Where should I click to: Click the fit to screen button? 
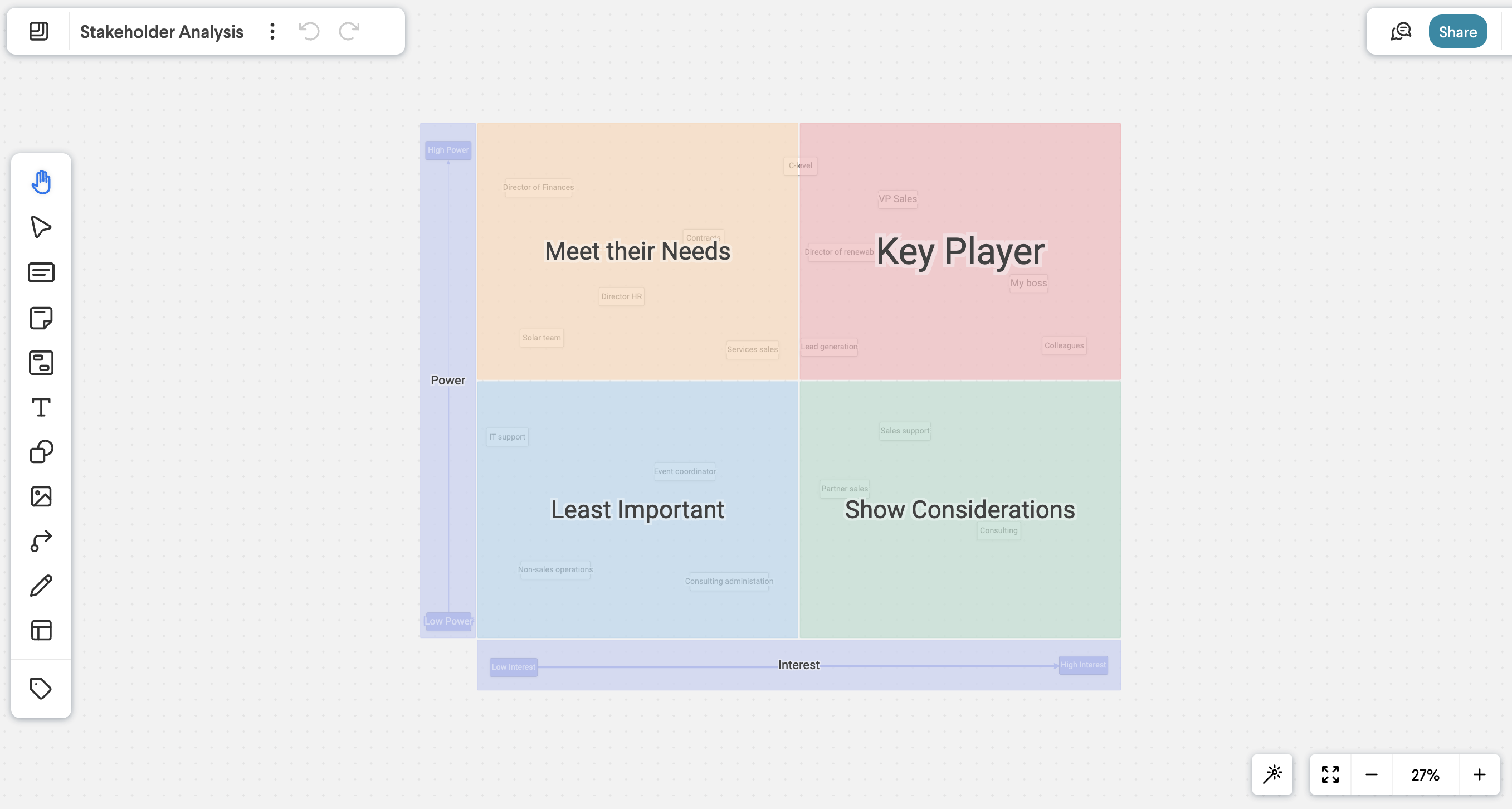(1330, 775)
